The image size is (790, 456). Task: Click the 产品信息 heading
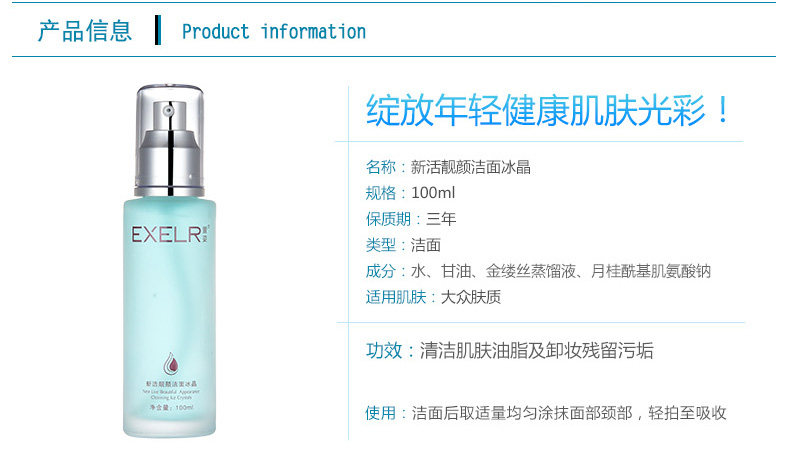click(x=85, y=31)
